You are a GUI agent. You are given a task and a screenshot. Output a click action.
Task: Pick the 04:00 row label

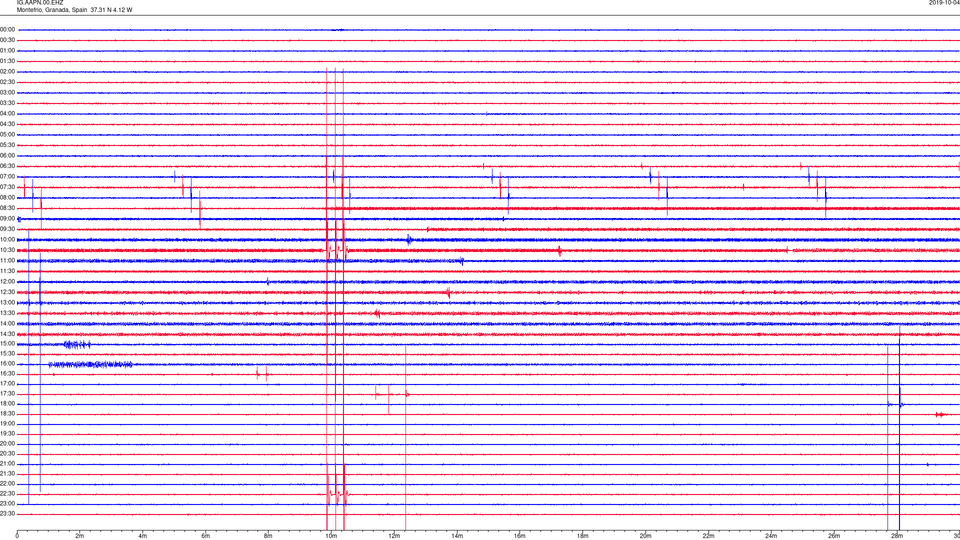[7, 113]
